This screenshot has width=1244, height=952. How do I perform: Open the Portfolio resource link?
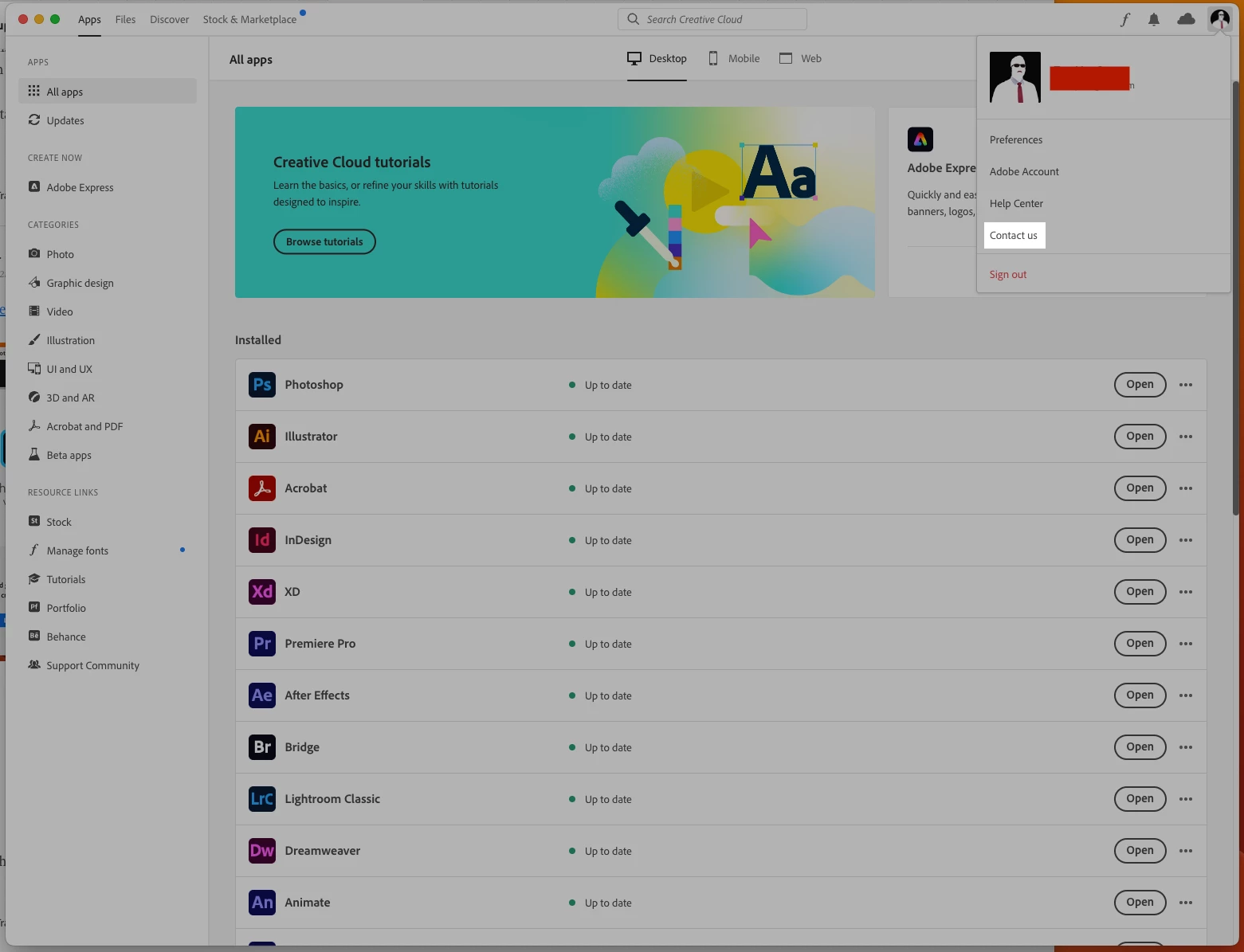point(108,608)
